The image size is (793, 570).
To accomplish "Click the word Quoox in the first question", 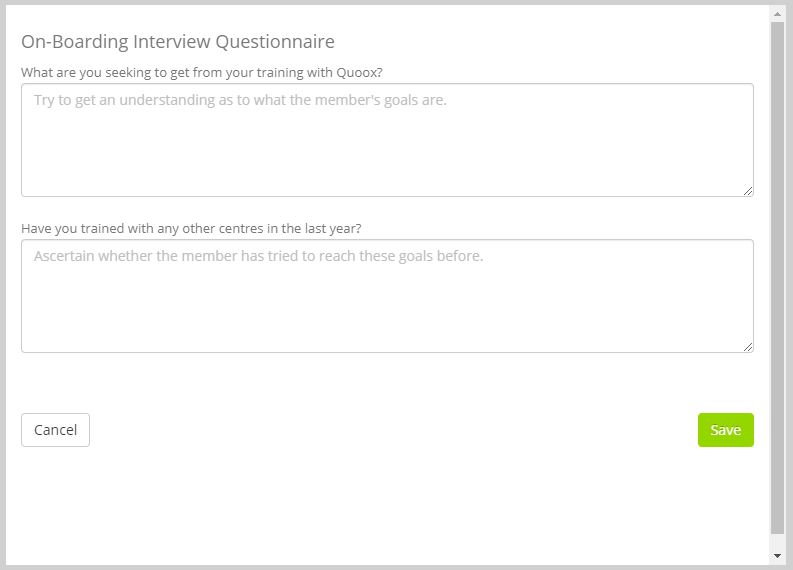I will (357, 72).
